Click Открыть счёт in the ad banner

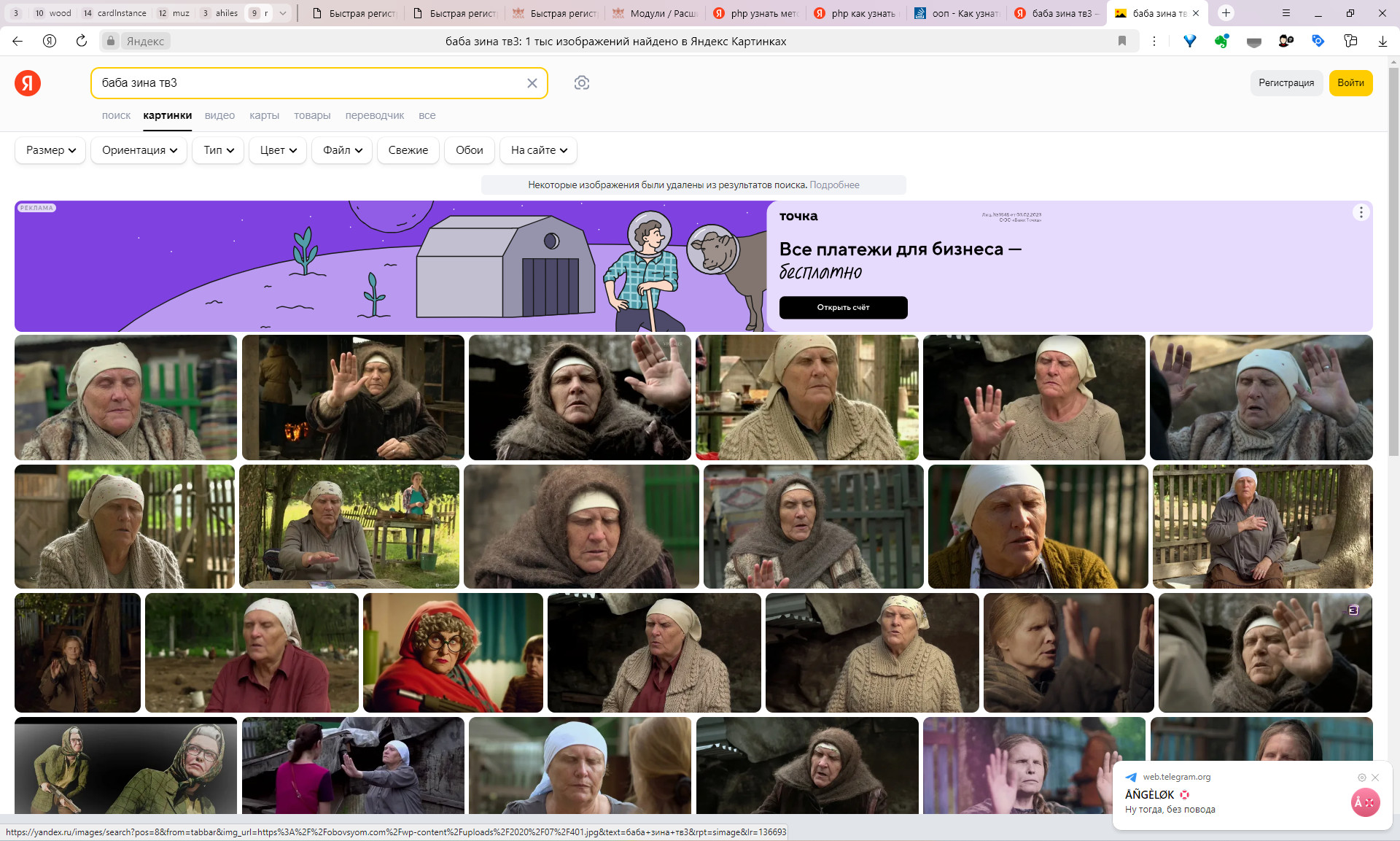[x=843, y=308]
